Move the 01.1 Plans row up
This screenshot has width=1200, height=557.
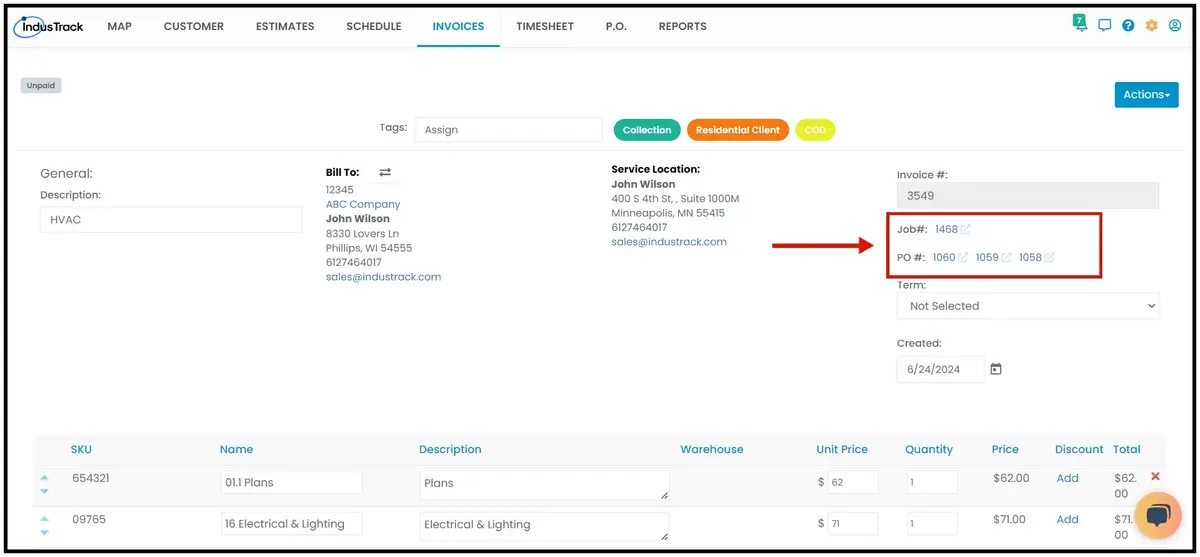coord(44,478)
